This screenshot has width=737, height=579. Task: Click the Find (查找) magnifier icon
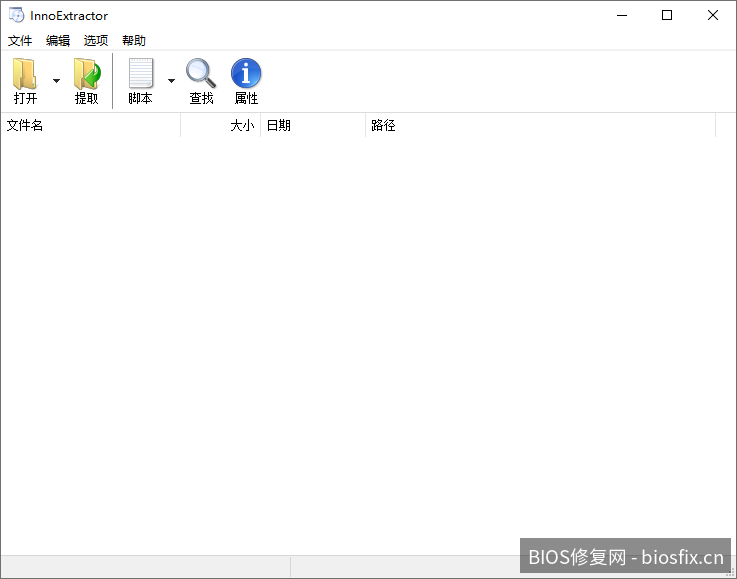click(x=201, y=76)
